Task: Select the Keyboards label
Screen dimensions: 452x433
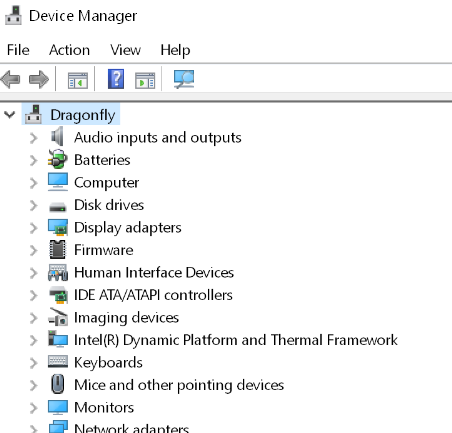Action: click(108, 363)
